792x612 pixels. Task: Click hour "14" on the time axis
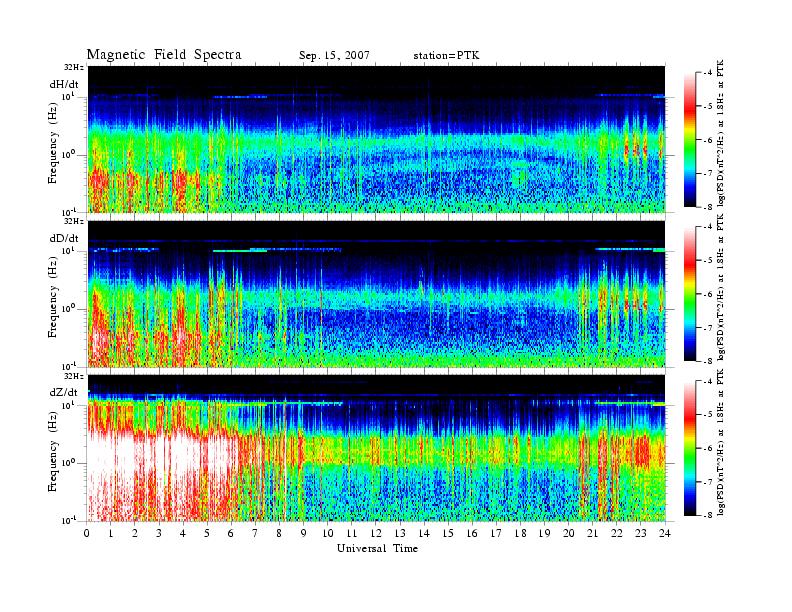[x=424, y=533]
